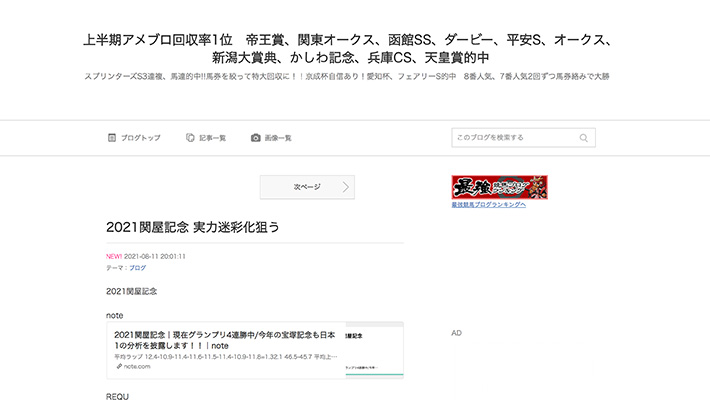Viewport: 710px width, 400px height.
Task: Click the article list (記事一覧) pages icon
Action: point(190,138)
